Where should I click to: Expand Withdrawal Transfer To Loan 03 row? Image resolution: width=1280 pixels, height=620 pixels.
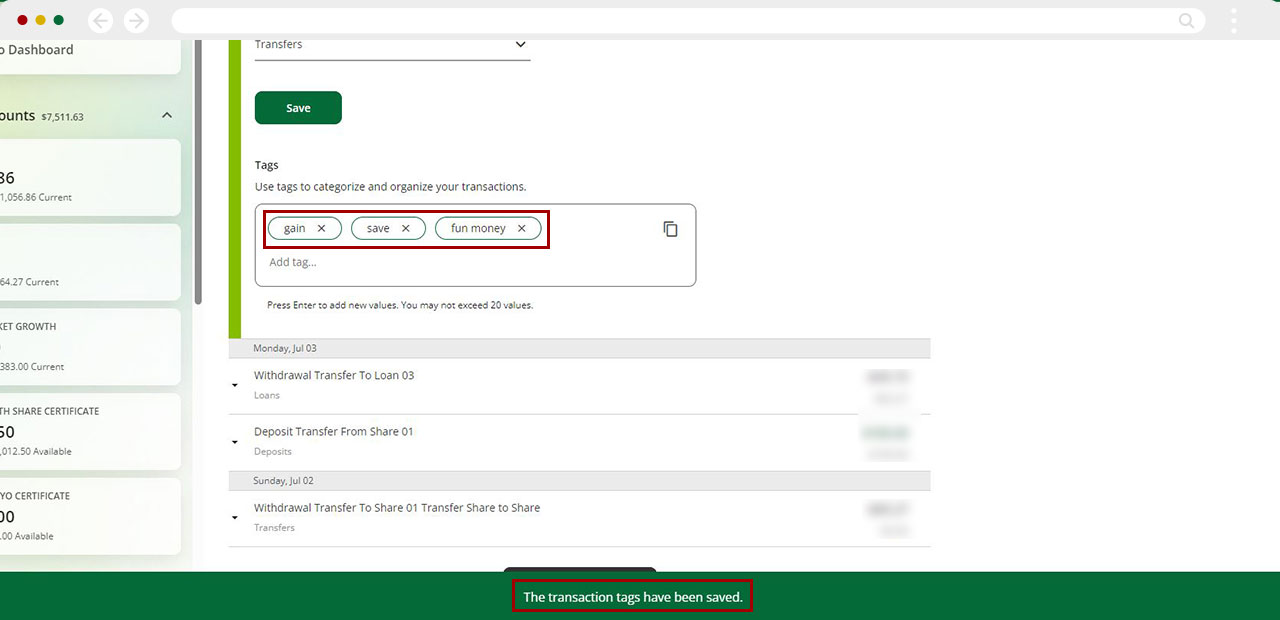[235, 385]
